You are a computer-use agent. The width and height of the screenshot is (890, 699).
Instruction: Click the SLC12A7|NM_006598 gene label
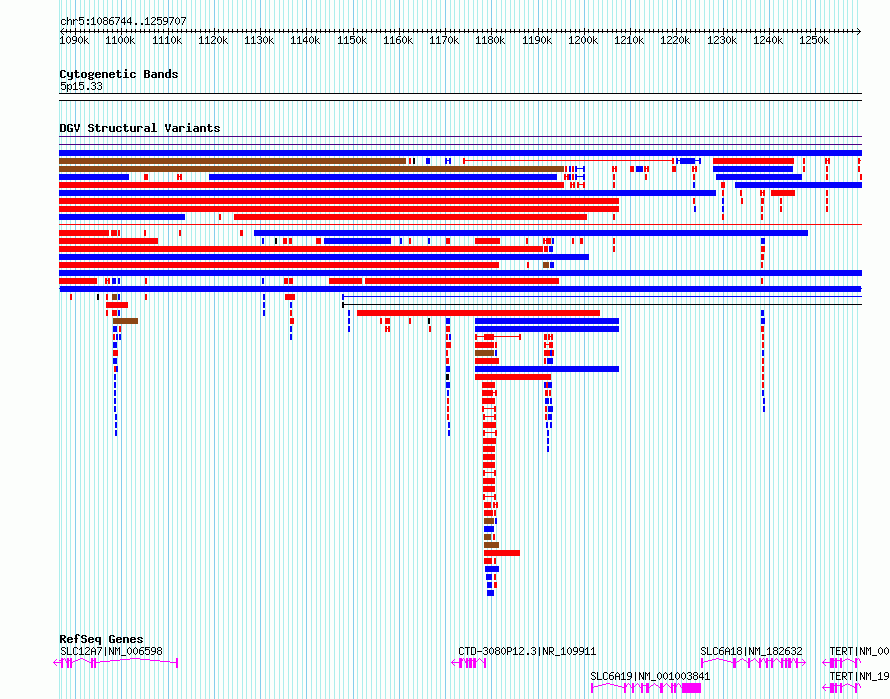(x=111, y=651)
